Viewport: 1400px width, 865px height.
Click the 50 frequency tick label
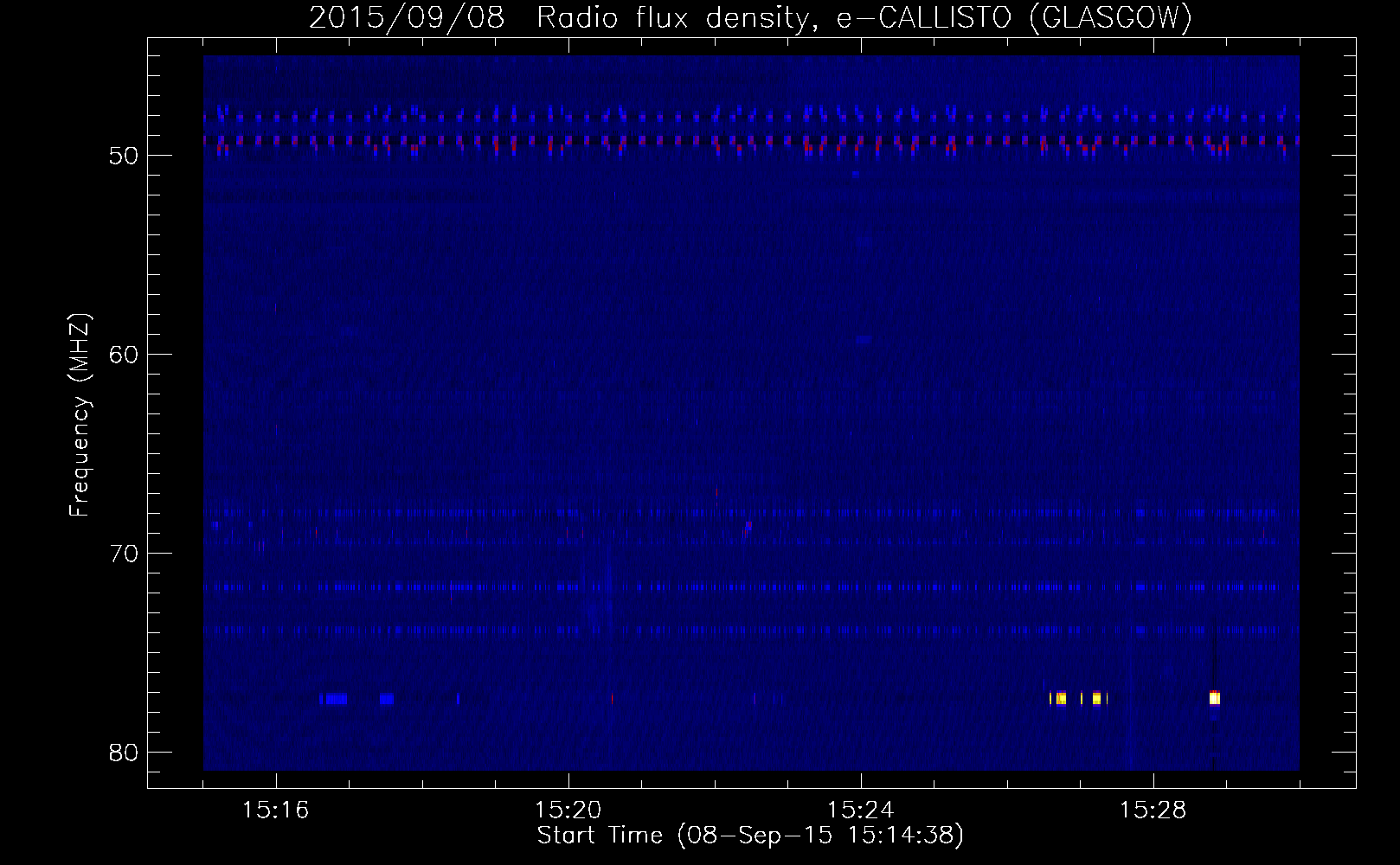pyautogui.click(x=124, y=156)
